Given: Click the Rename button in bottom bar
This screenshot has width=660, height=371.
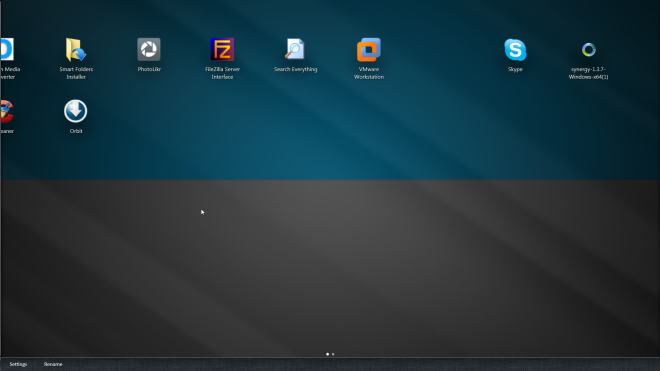Looking at the screenshot, I should [53, 364].
